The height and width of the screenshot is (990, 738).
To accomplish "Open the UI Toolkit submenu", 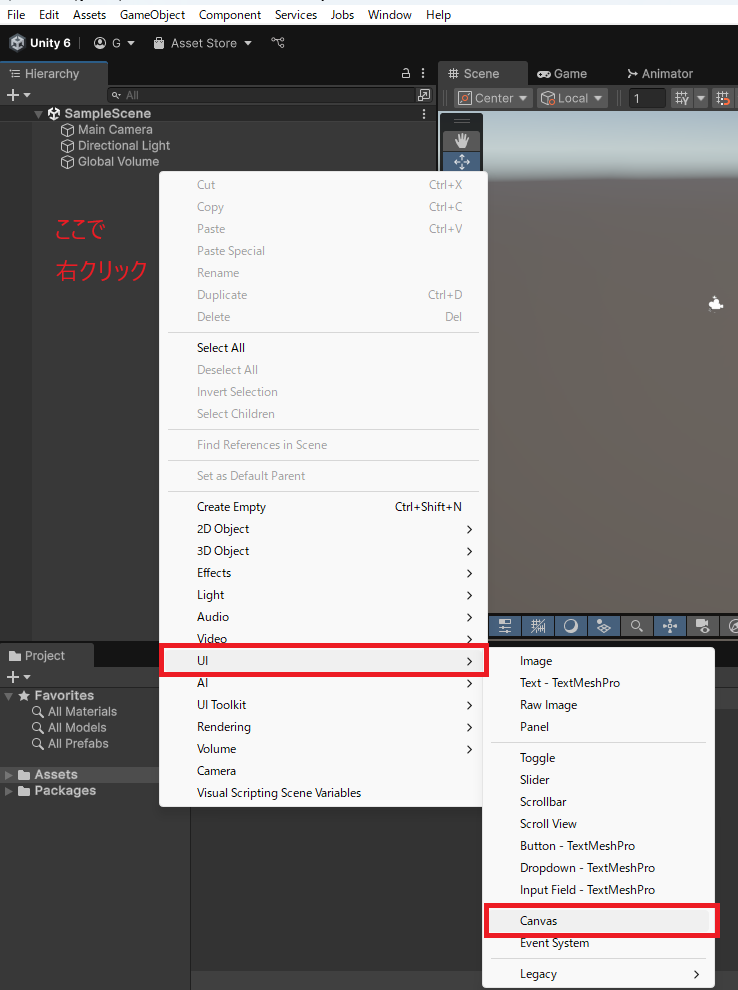I will (x=323, y=705).
